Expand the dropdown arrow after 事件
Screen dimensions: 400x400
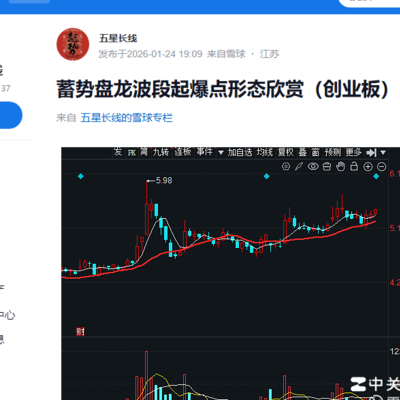click(220, 153)
